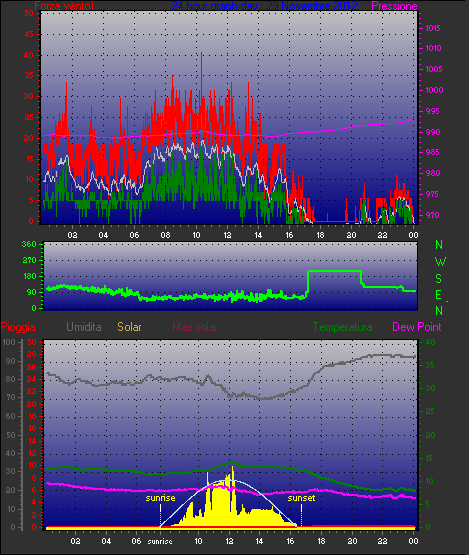Click the 'Forza vento' axis title
The width and height of the screenshot is (469, 555).
coord(64,6)
